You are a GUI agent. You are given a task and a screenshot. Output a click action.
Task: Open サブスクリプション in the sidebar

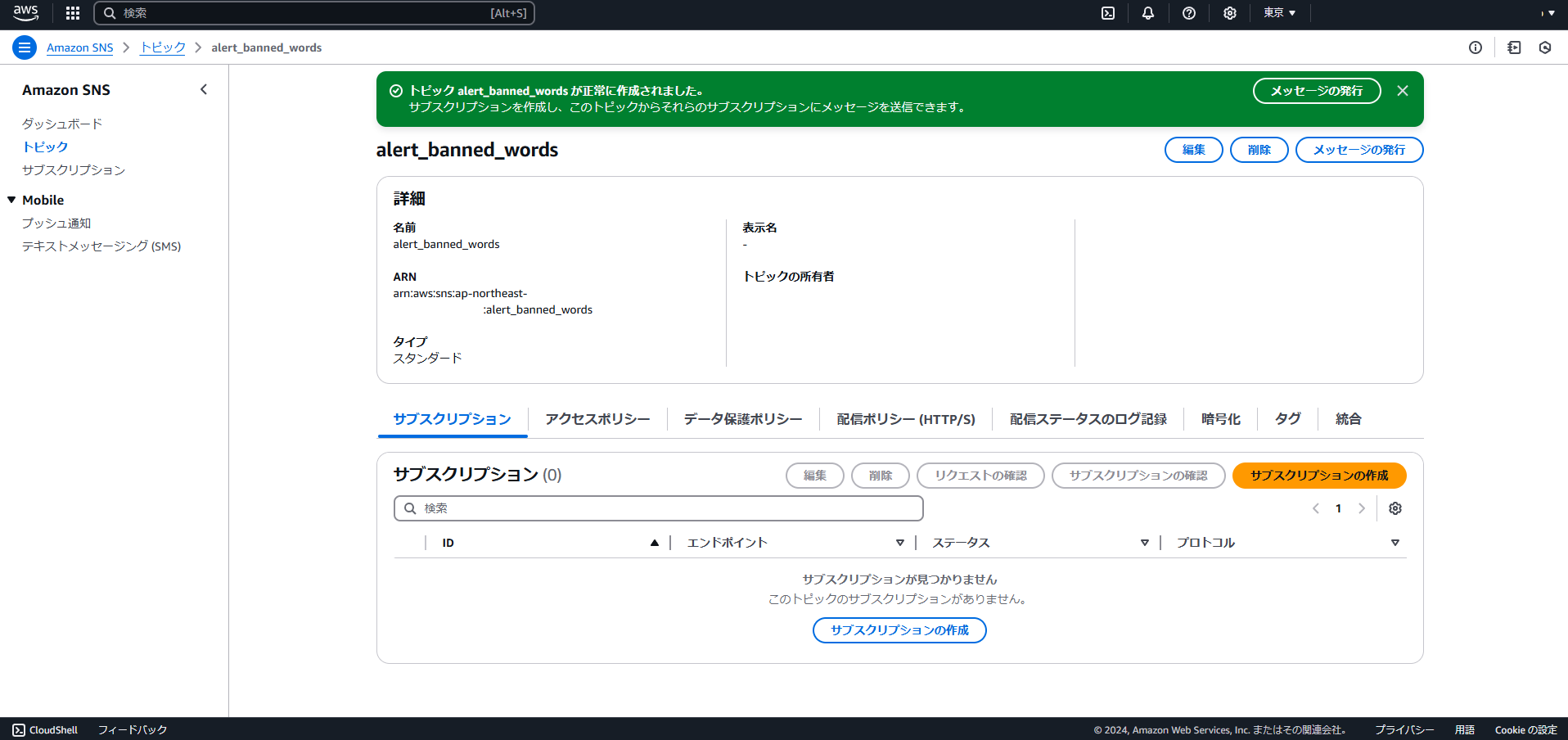click(74, 169)
